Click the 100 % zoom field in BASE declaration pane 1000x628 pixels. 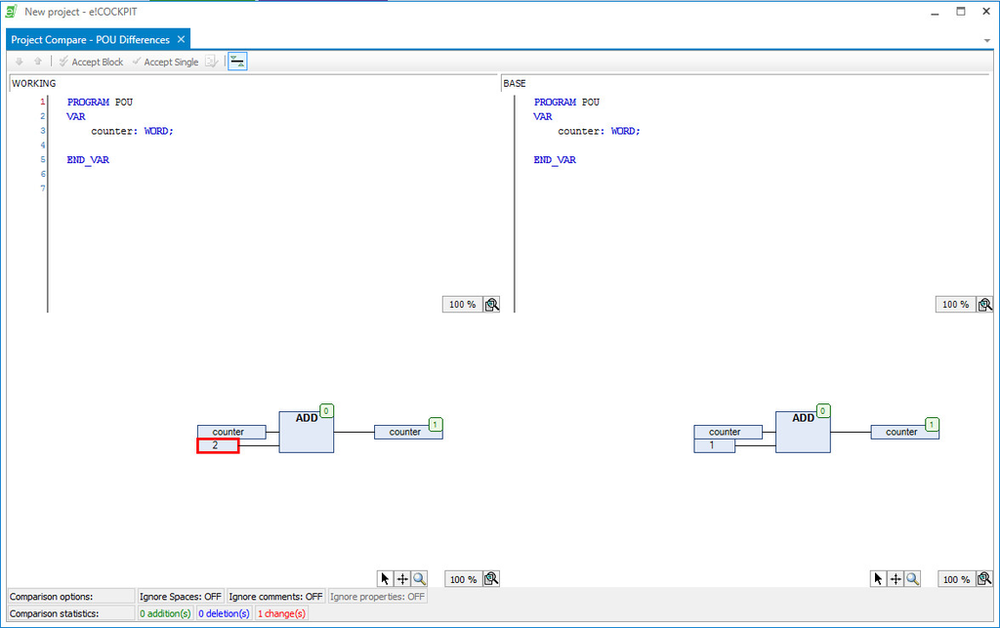click(955, 305)
